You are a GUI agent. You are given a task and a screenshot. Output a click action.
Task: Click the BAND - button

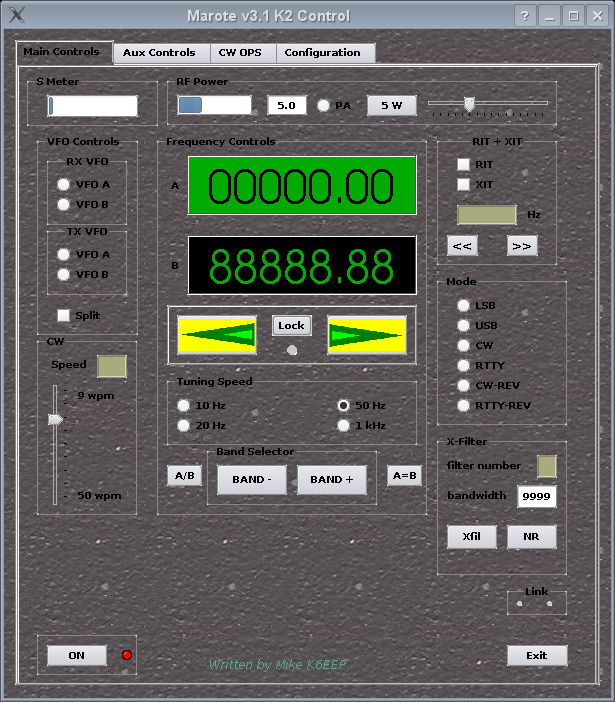pos(252,479)
